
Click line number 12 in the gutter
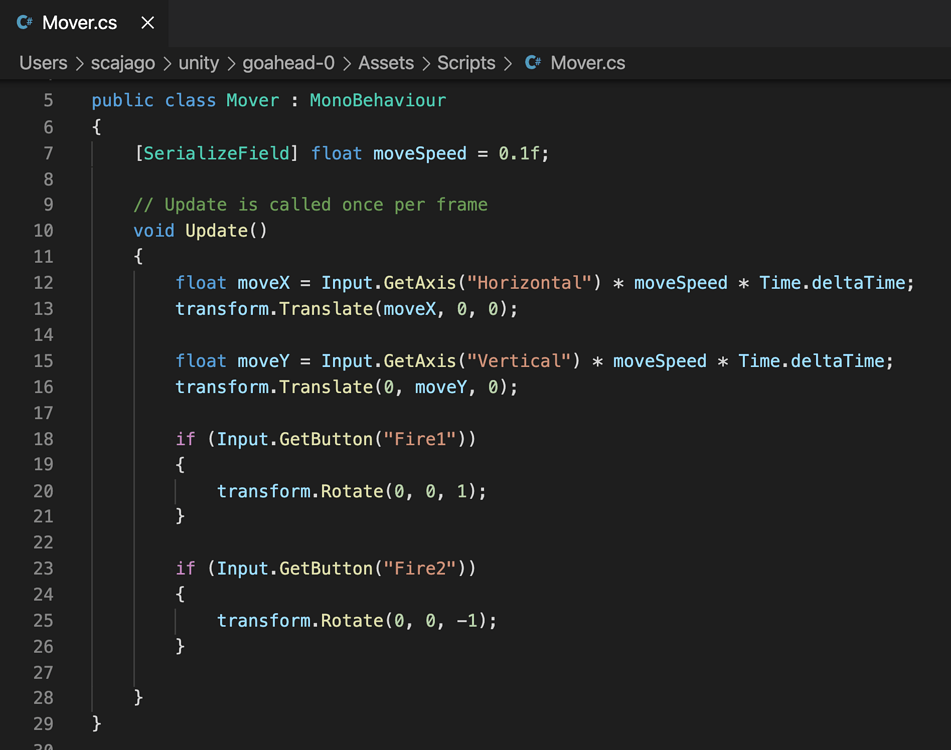click(x=44, y=282)
